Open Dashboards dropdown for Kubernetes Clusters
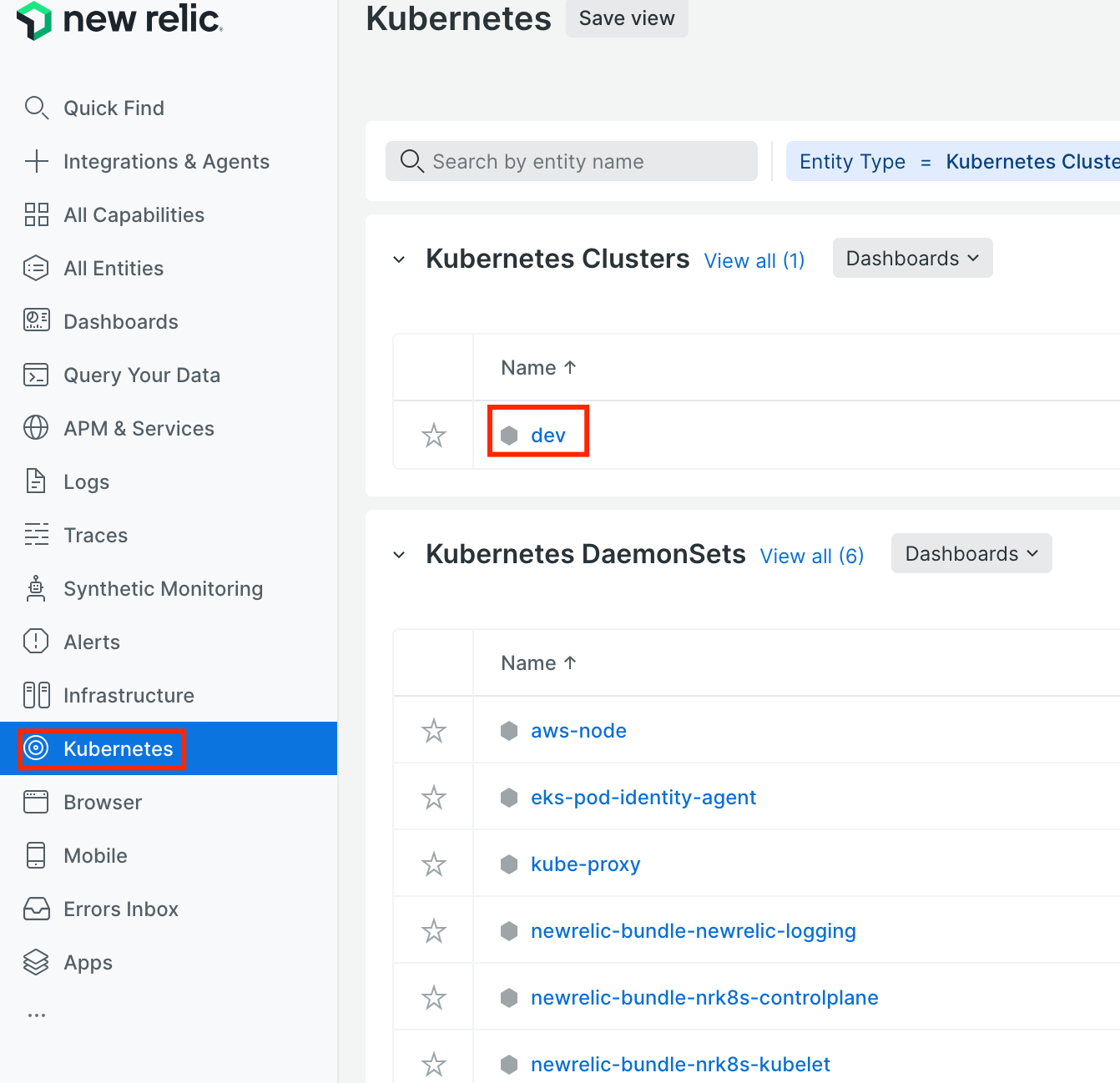 (x=913, y=258)
